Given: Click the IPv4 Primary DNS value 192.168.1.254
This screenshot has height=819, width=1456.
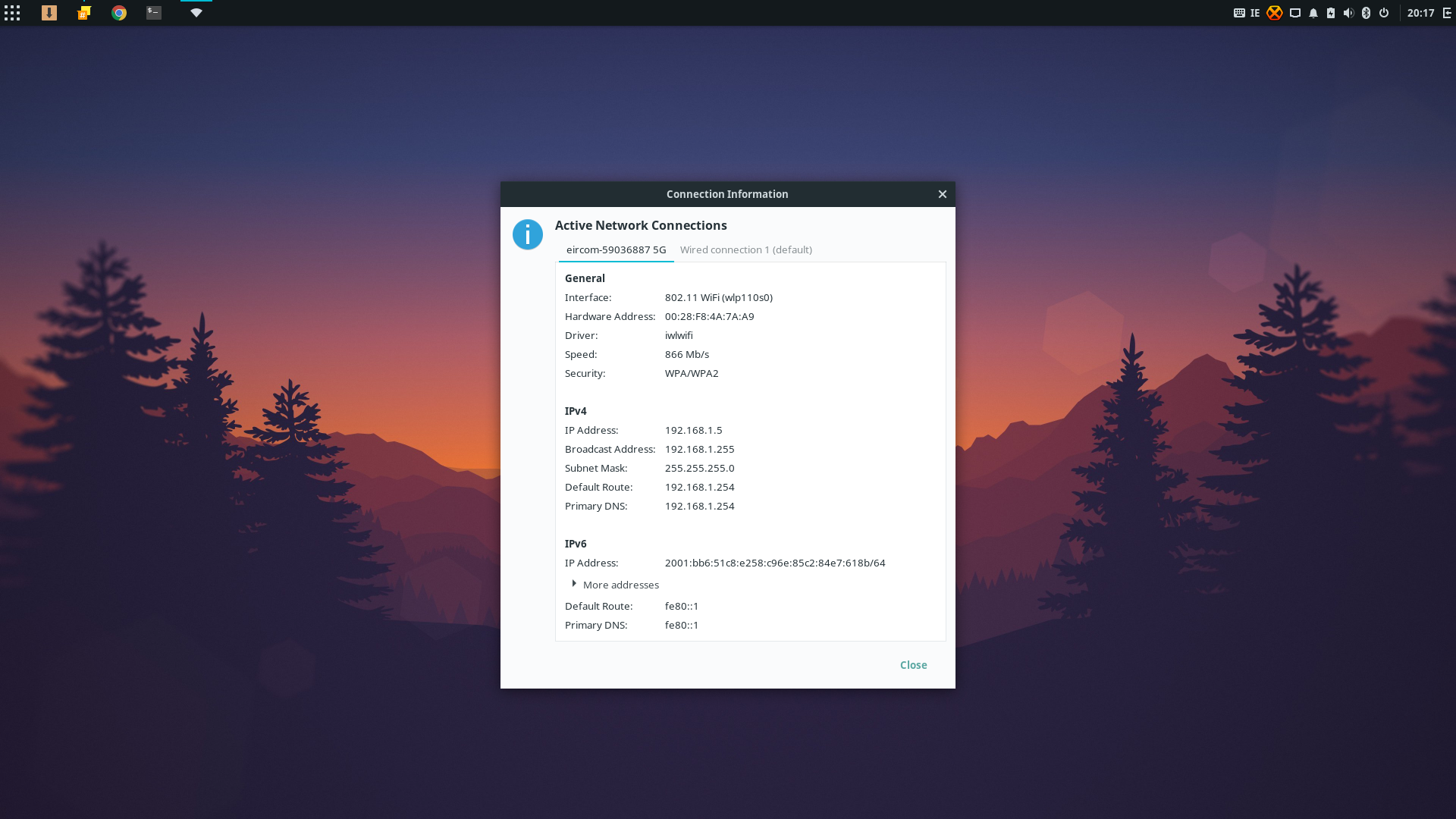Looking at the screenshot, I should [700, 506].
